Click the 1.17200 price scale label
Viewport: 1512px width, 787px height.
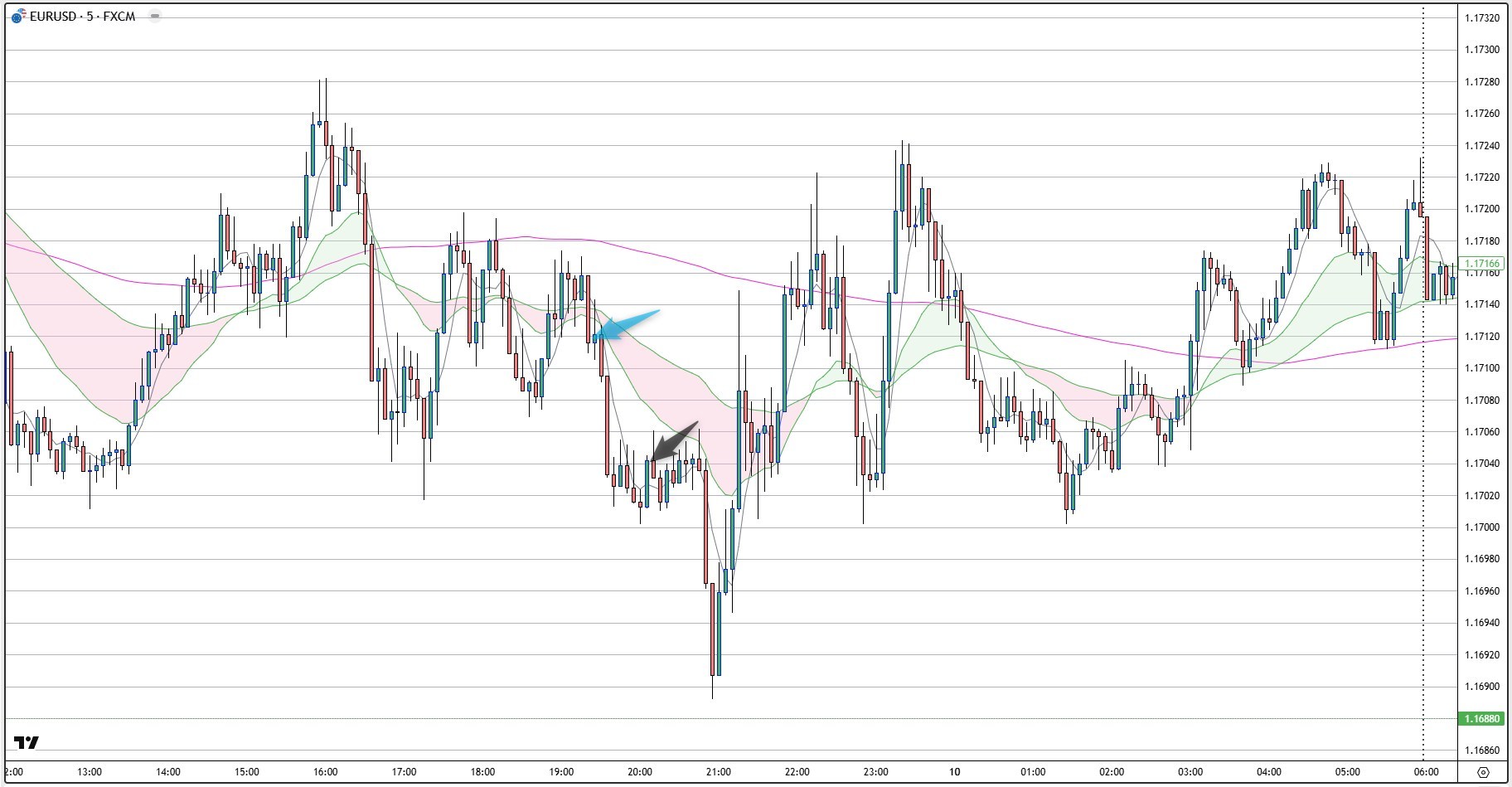[1482, 209]
